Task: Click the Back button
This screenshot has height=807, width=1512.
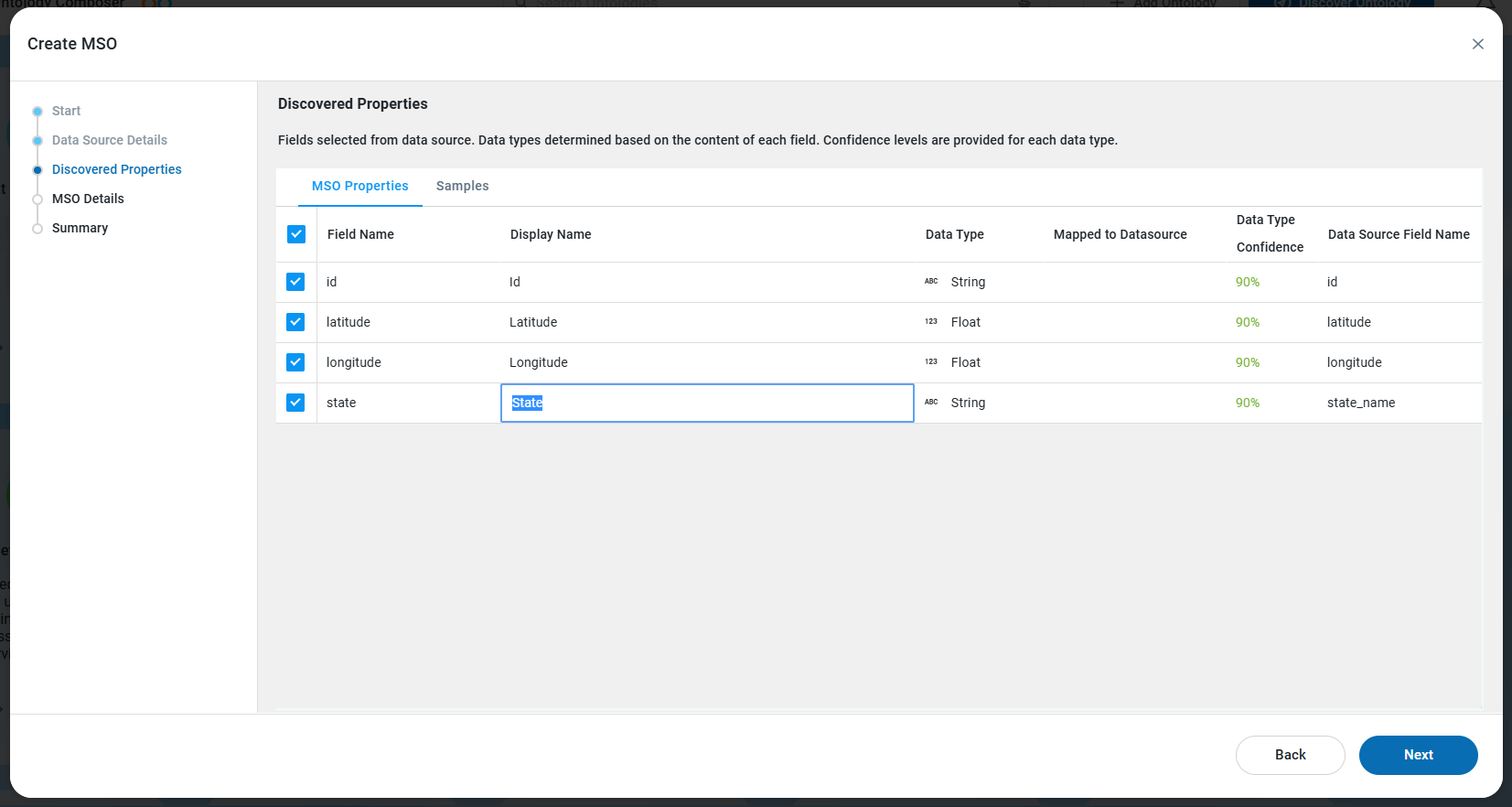Action: click(1291, 755)
